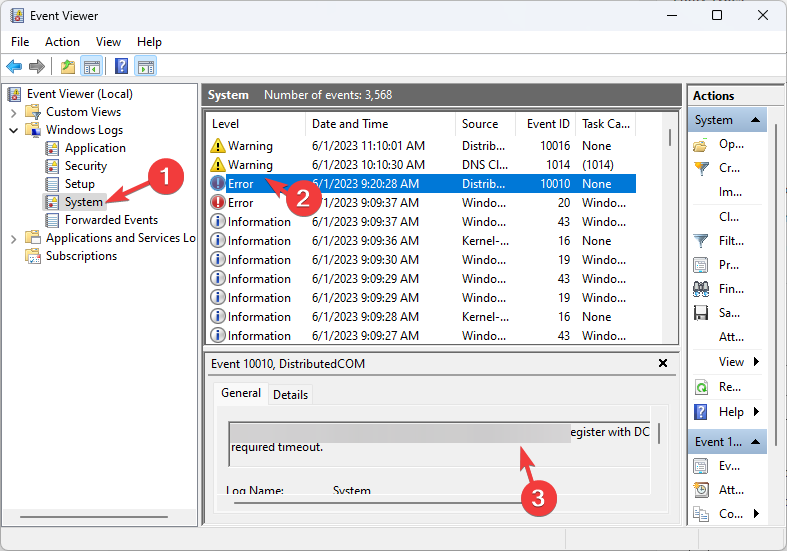Select Information event at 9:09:36 AM
The width and height of the screenshot is (787, 551).
click(421, 241)
